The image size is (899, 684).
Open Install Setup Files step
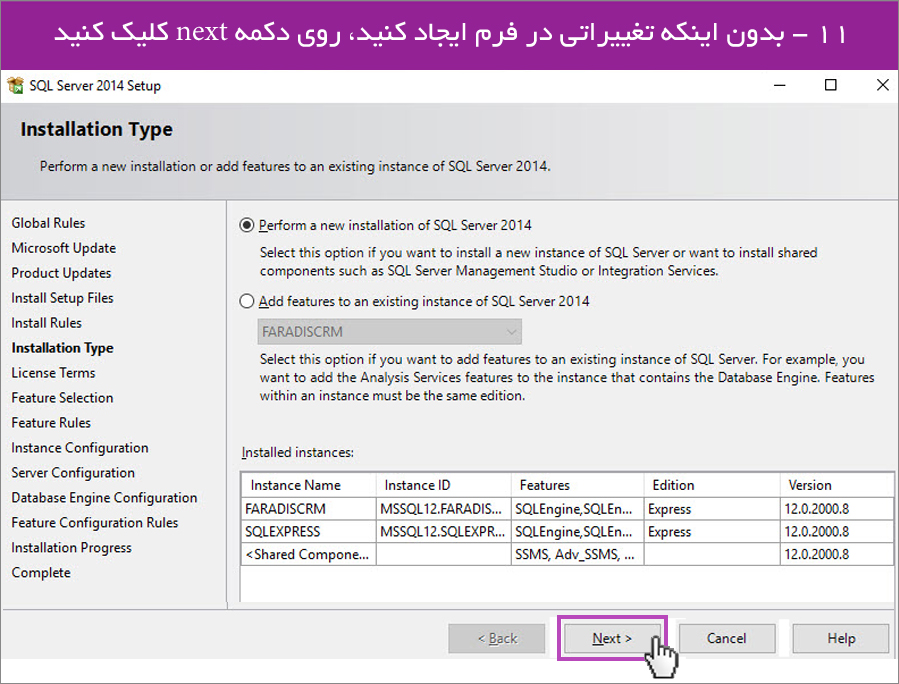pos(62,298)
